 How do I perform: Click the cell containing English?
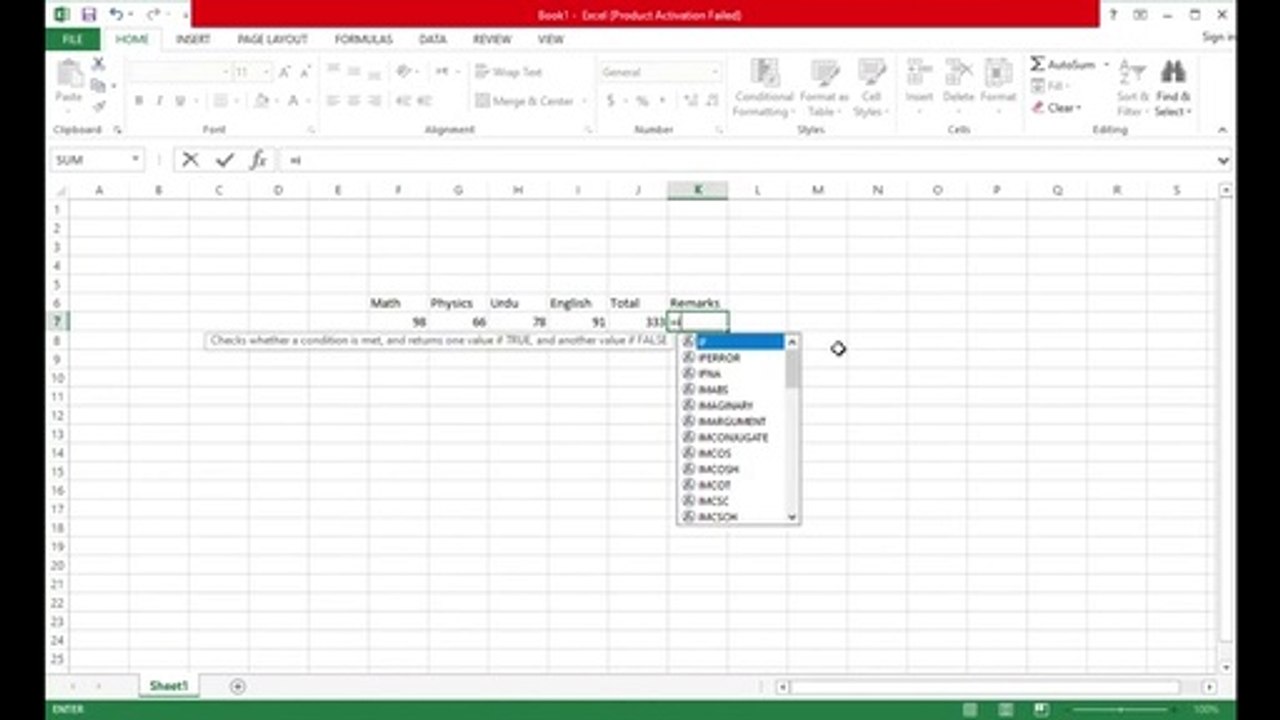(x=578, y=303)
